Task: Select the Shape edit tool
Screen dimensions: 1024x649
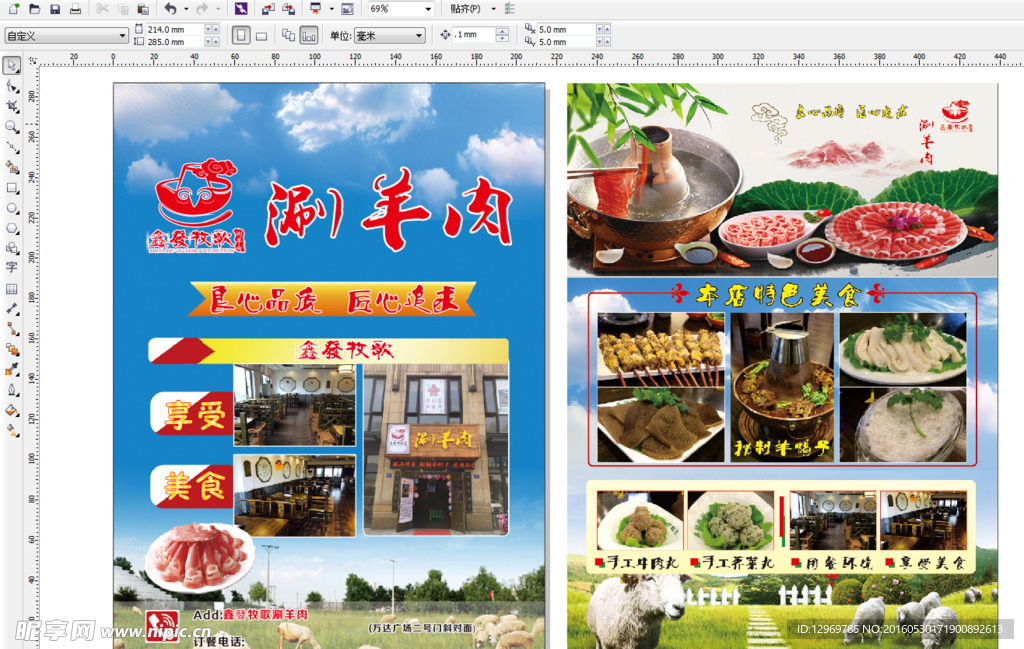Action: point(12,86)
